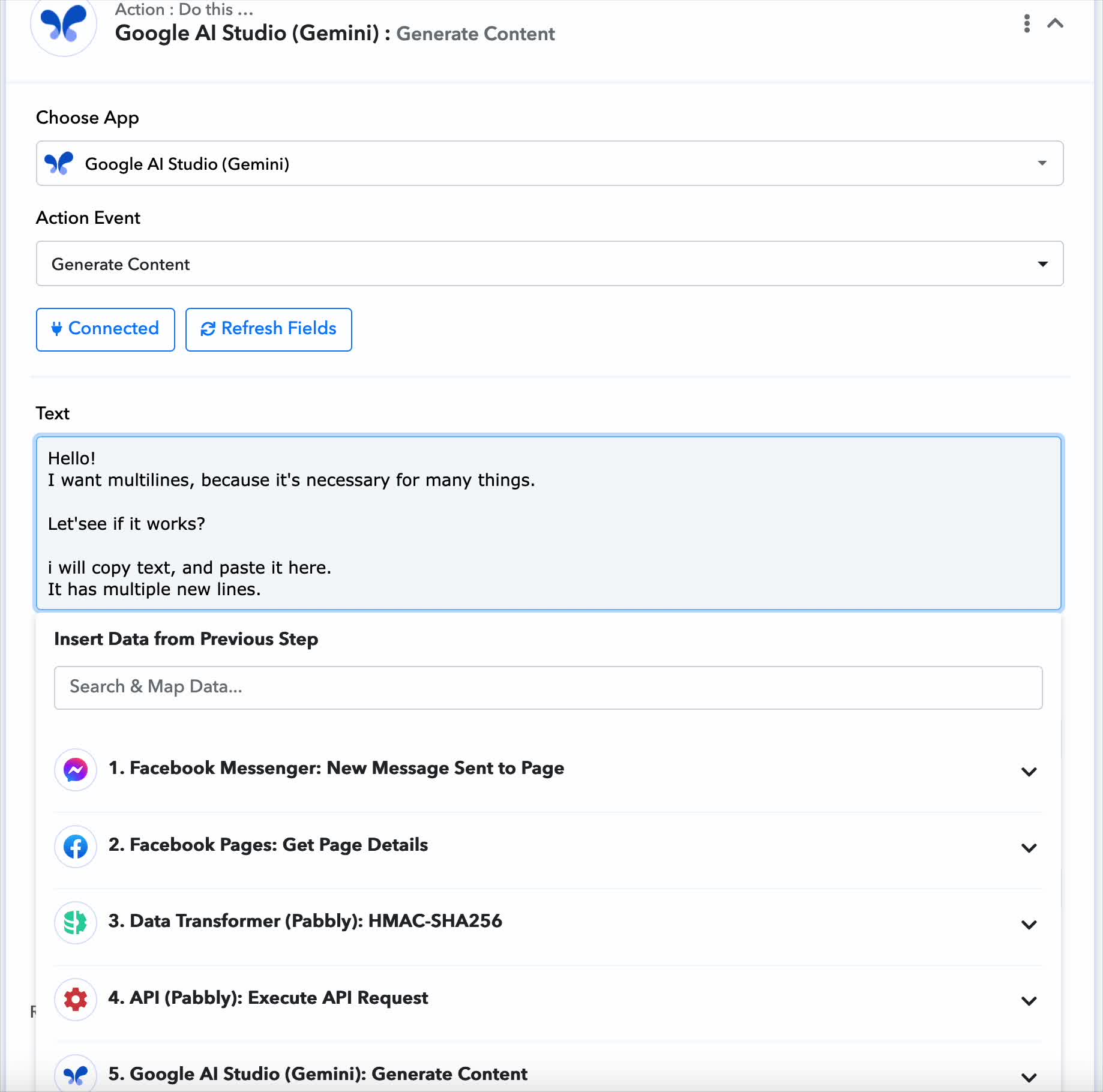Click the Gemini logo in the action header
The height and width of the screenshot is (1092, 1103).
click(64, 24)
